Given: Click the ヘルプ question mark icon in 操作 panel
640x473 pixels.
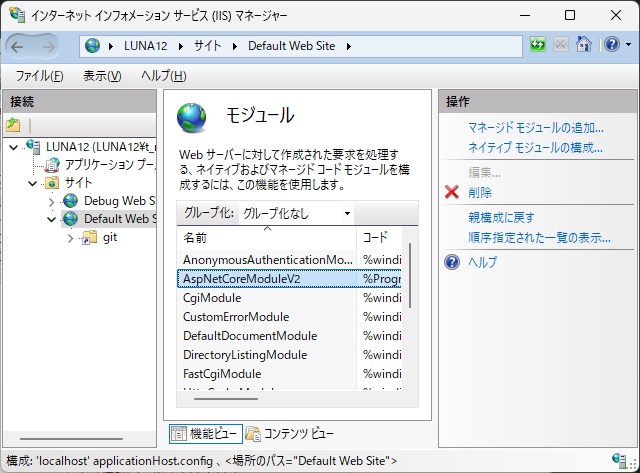Looking at the screenshot, I should [x=452, y=262].
